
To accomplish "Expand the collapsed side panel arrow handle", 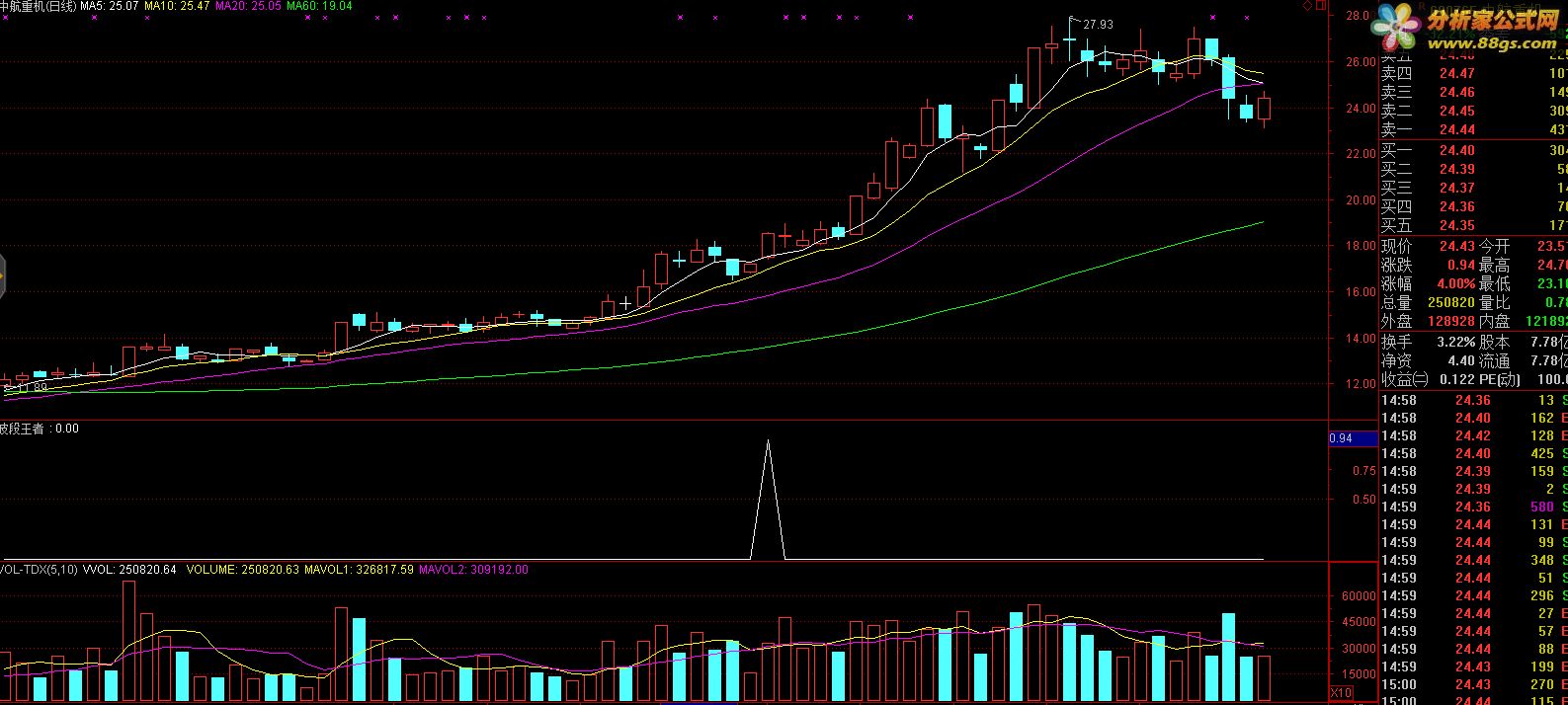I will tap(3, 276).
